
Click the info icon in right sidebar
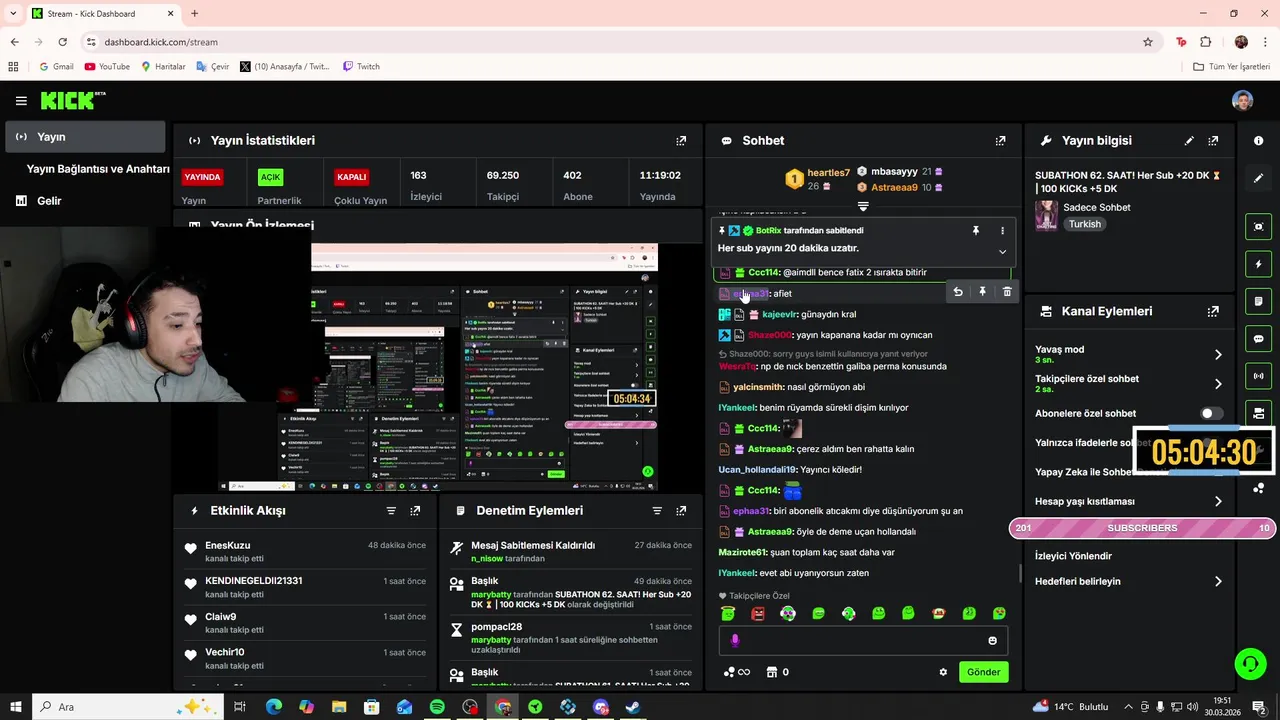(1258, 141)
